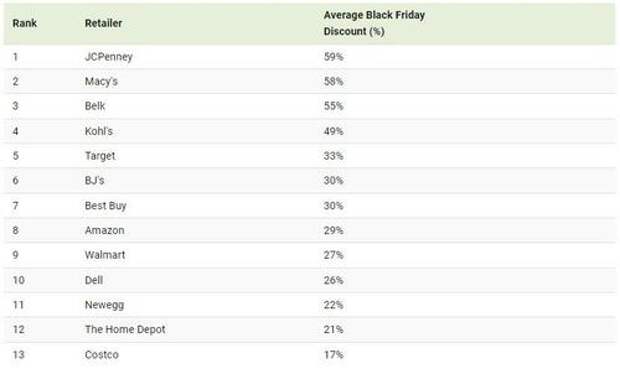Image resolution: width=620 pixels, height=374 pixels.
Task: Click the Costco retailer cell
Action: 102,355
